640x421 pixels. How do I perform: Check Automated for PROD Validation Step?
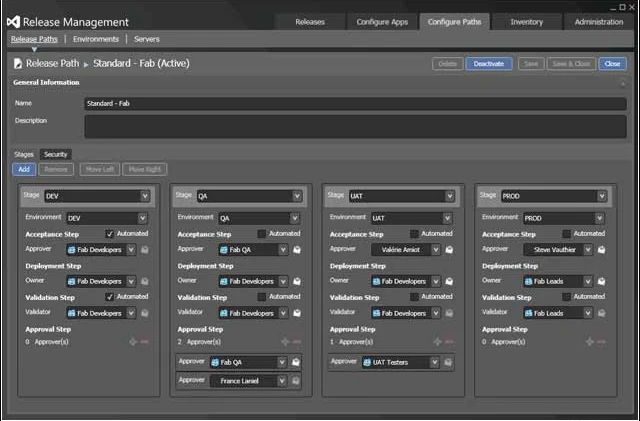566,296
